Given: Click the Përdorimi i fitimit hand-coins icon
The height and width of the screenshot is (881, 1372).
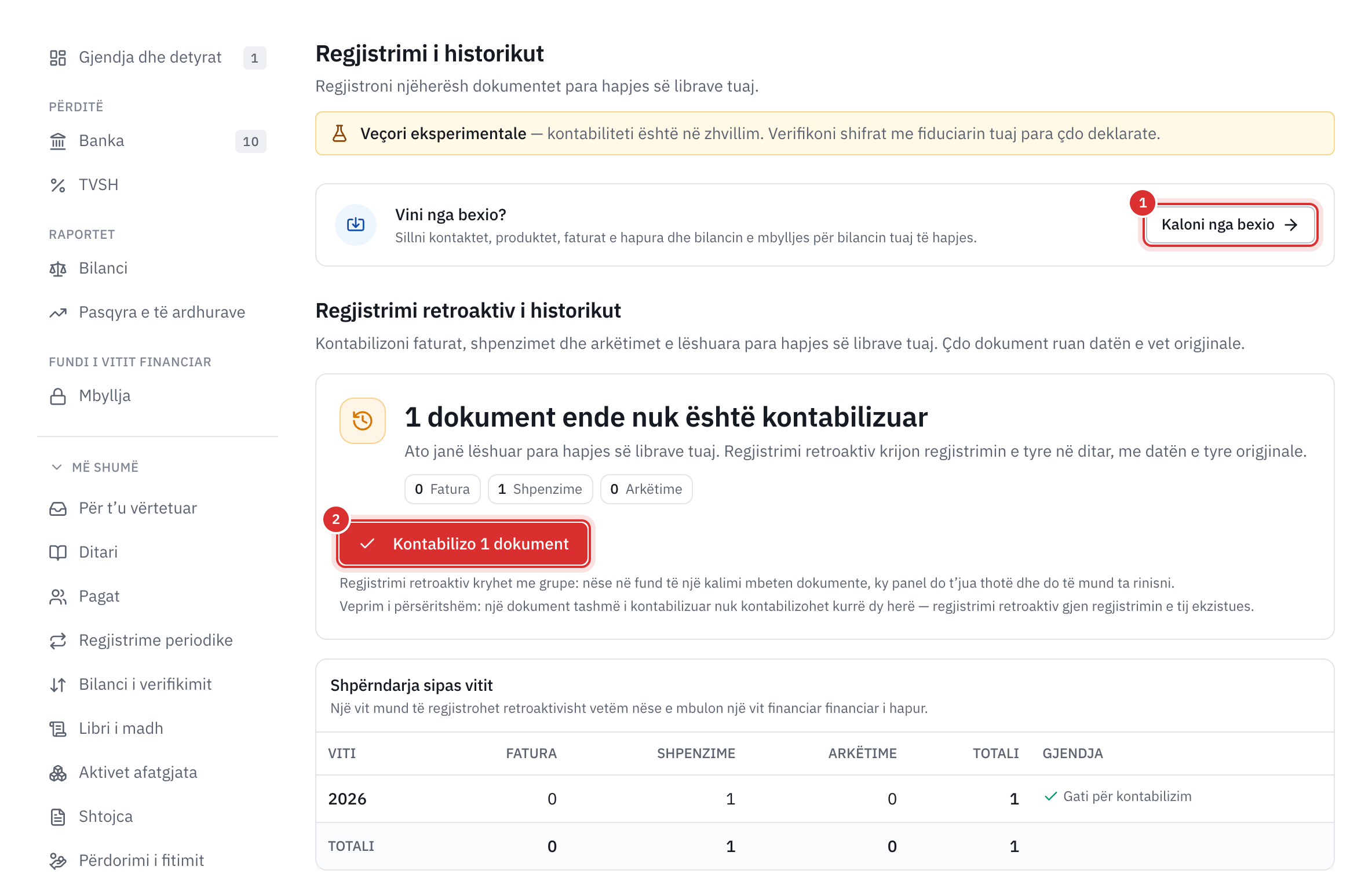Looking at the screenshot, I should point(58,861).
